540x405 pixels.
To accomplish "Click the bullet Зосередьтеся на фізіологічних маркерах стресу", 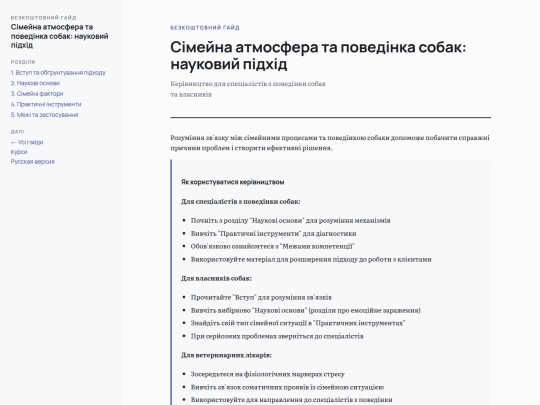I will (268, 374).
